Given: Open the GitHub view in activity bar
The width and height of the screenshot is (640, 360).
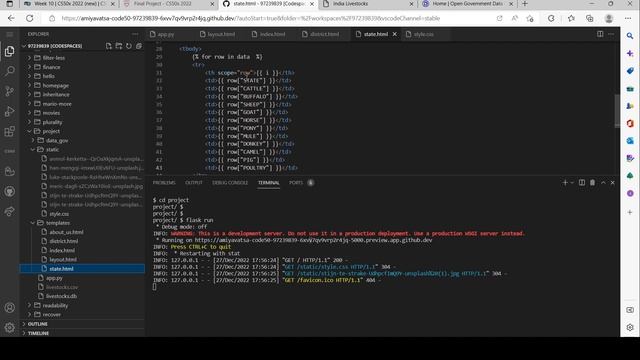Looking at the screenshot, I should click(9, 191).
